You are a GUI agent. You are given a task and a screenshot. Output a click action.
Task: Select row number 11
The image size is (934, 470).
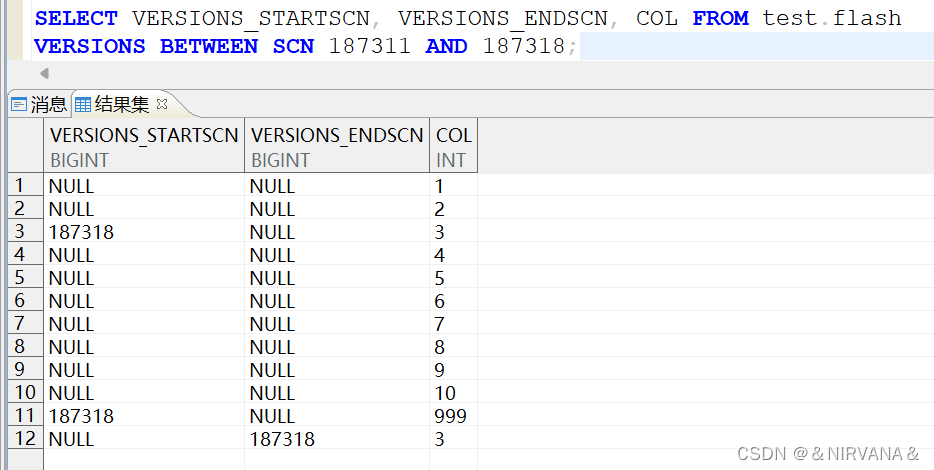click(x=25, y=416)
